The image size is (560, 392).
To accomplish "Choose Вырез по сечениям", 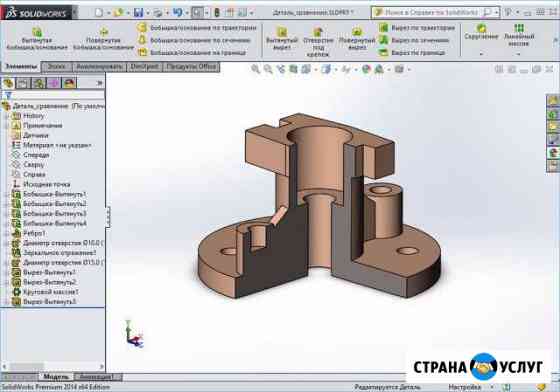I will click(414, 40).
